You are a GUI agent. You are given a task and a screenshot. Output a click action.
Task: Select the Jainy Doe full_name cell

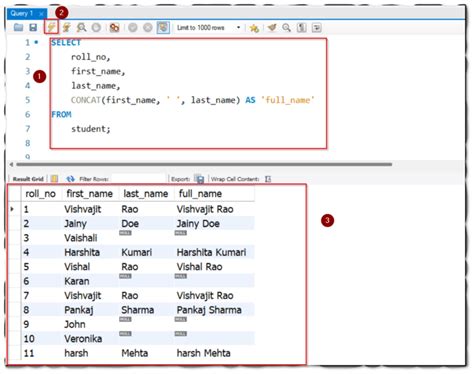(x=214, y=224)
